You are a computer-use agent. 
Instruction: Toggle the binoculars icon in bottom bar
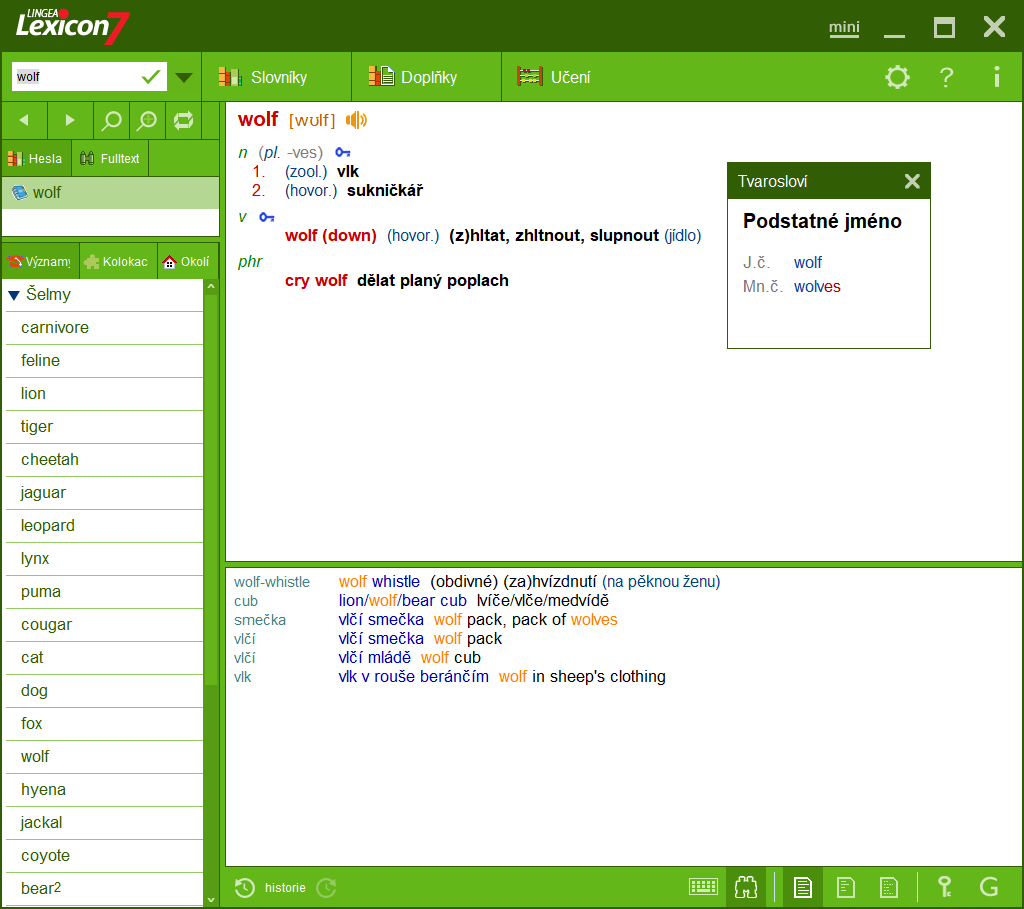pos(746,887)
